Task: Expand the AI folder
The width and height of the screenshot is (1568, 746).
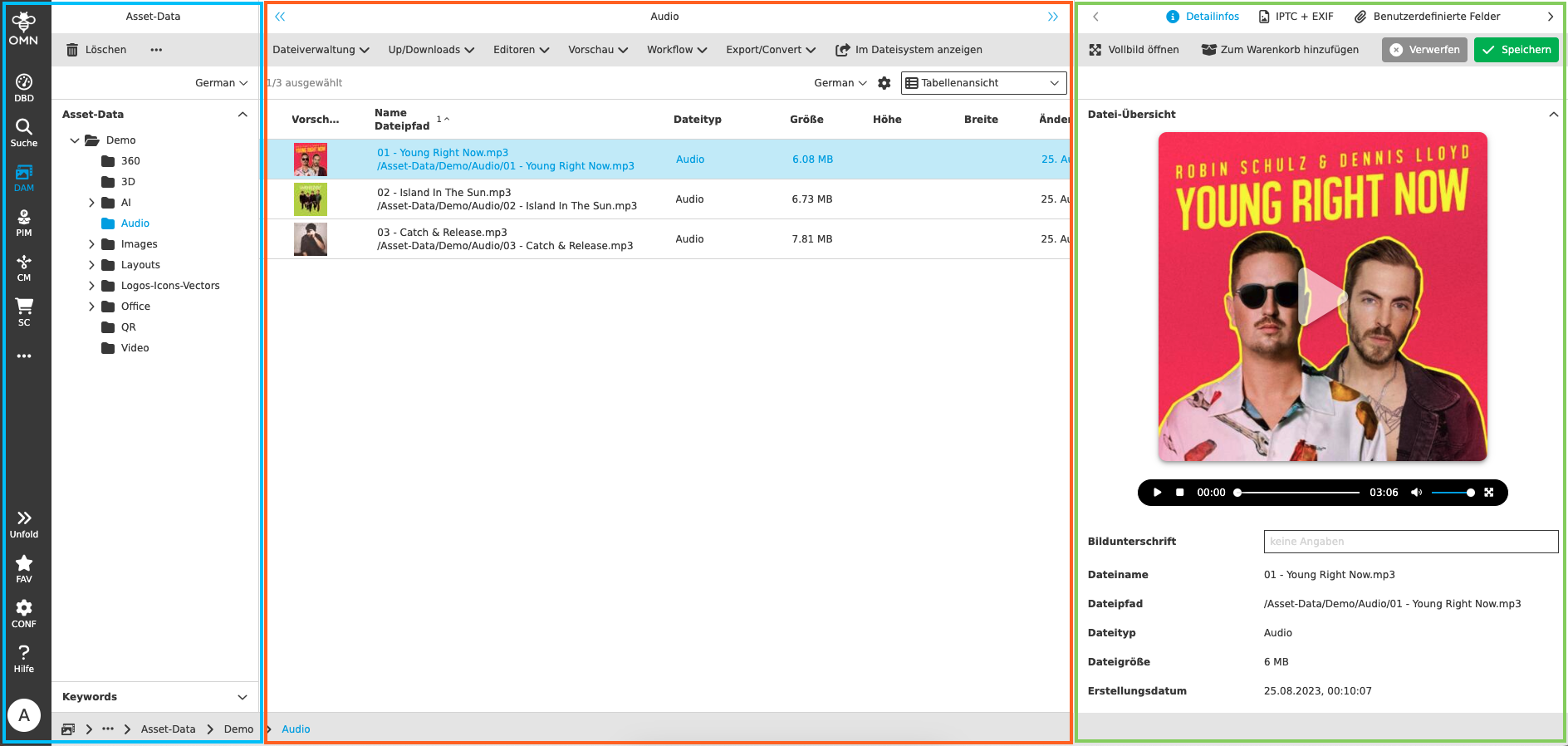Action: [x=91, y=203]
